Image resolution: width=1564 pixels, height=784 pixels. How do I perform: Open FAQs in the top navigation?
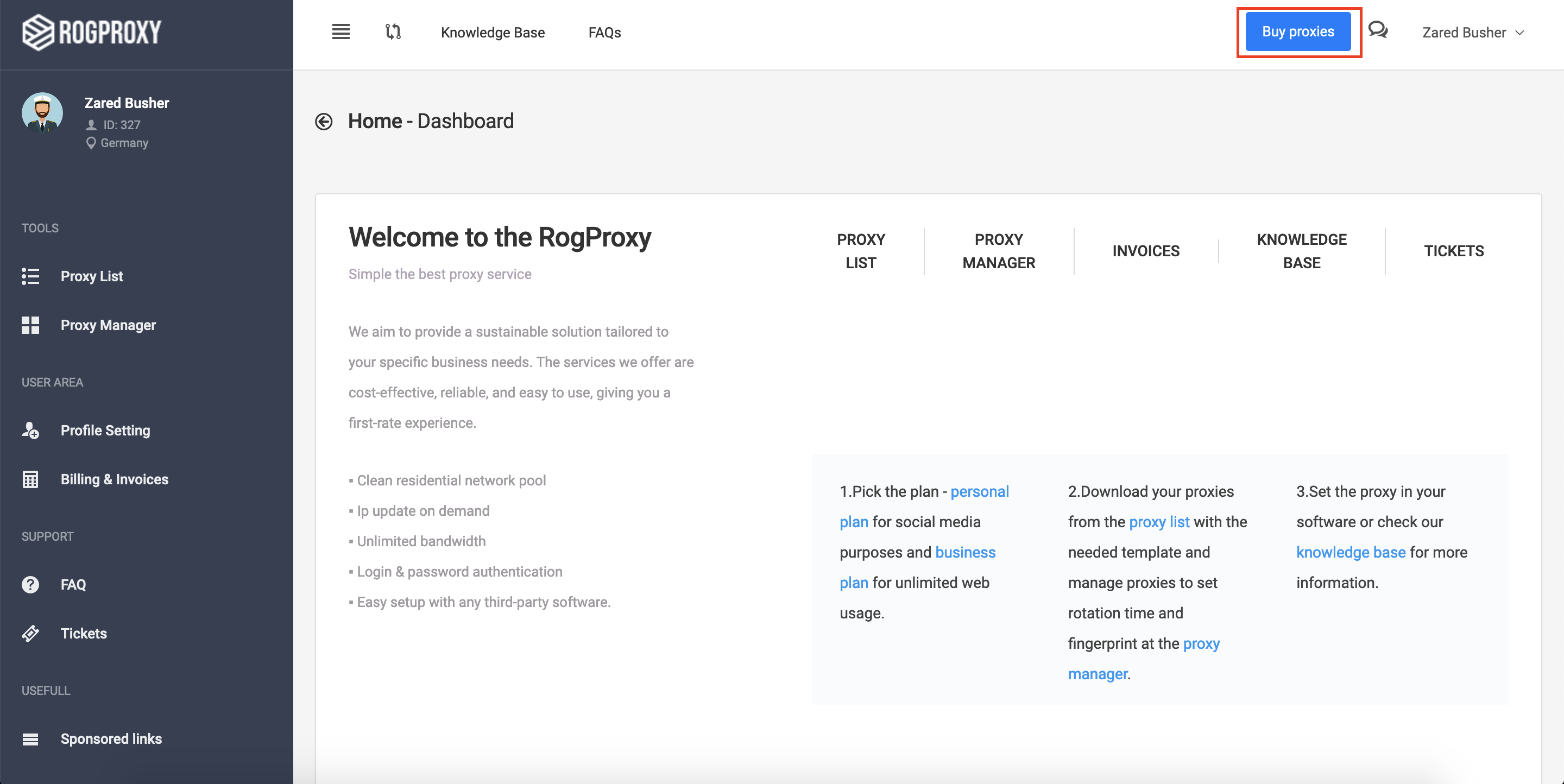pyautogui.click(x=604, y=32)
